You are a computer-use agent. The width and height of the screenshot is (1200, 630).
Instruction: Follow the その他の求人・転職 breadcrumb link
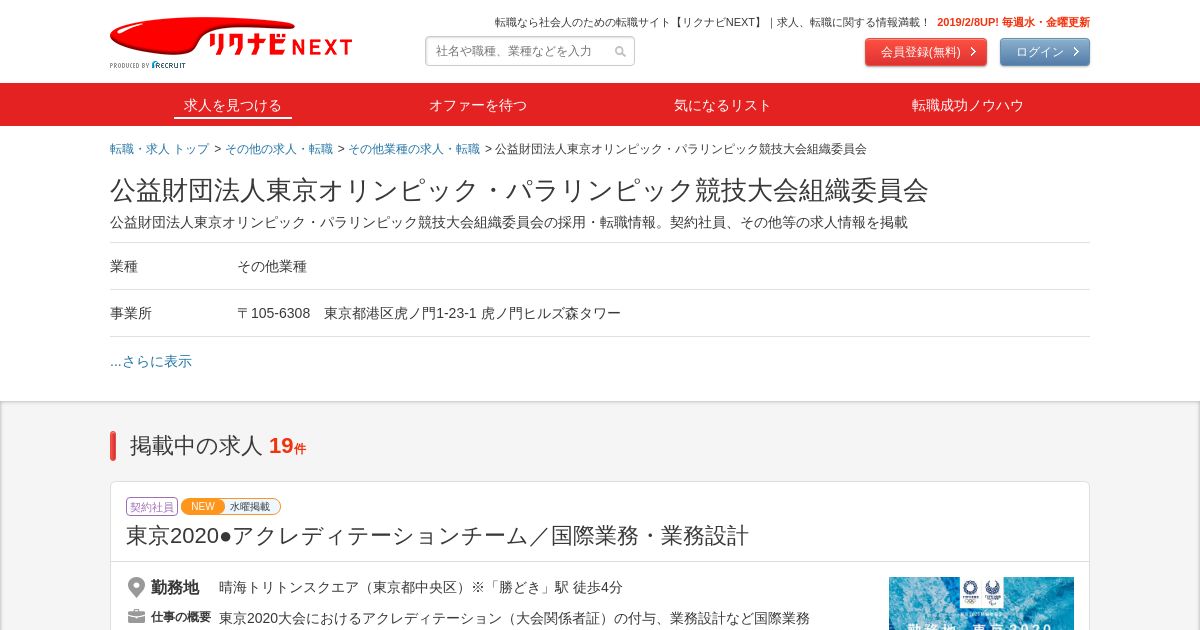click(279, 149)
